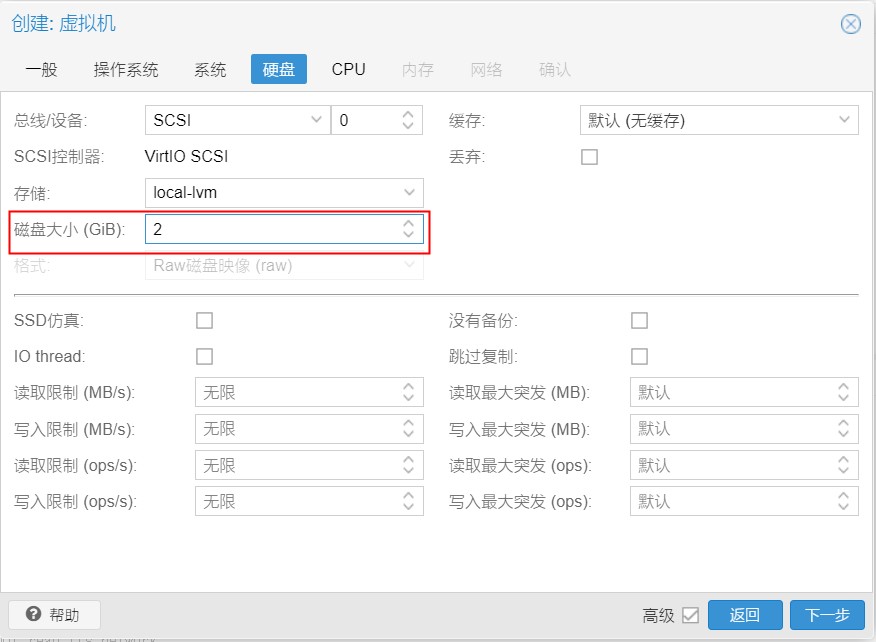The height and width of the screenshot is (642, 876).
Task: Click spinner arrows on disk size field
Action: (408, 229)
